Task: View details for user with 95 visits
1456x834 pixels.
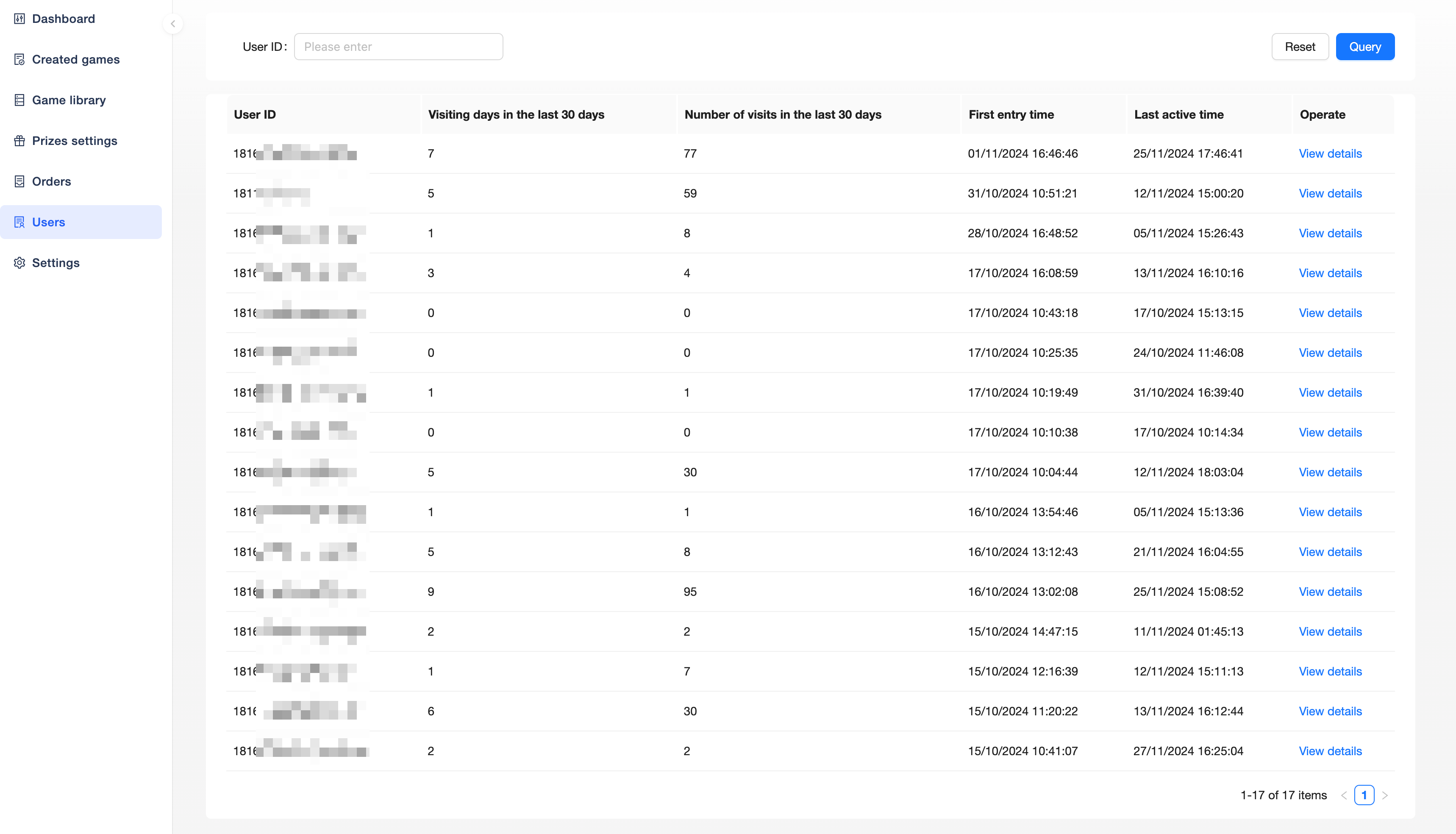Action: pyautogui.click(x=1330, y=592)
